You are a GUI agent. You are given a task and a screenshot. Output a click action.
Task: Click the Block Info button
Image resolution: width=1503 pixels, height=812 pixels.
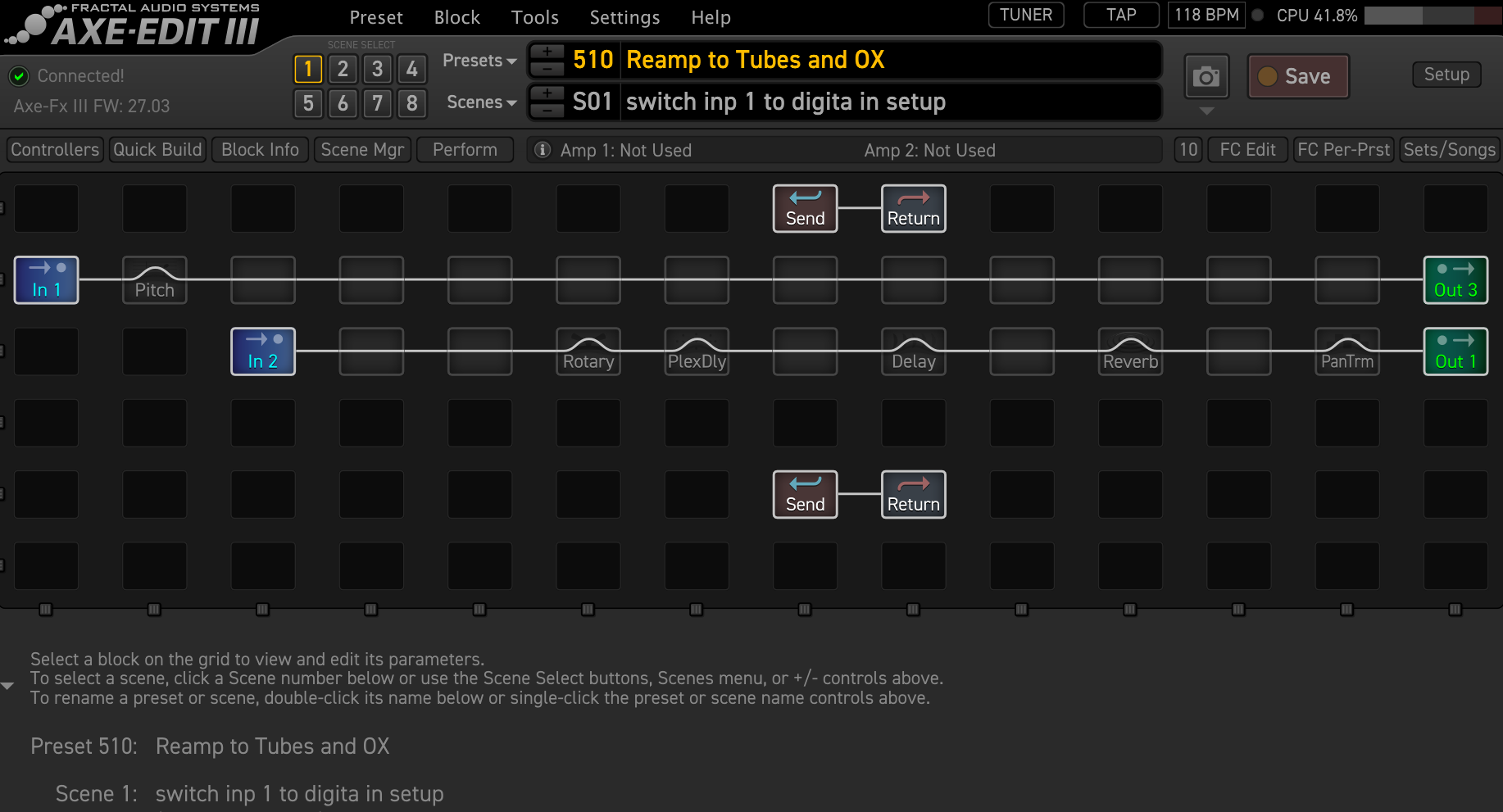coord(260,150)
